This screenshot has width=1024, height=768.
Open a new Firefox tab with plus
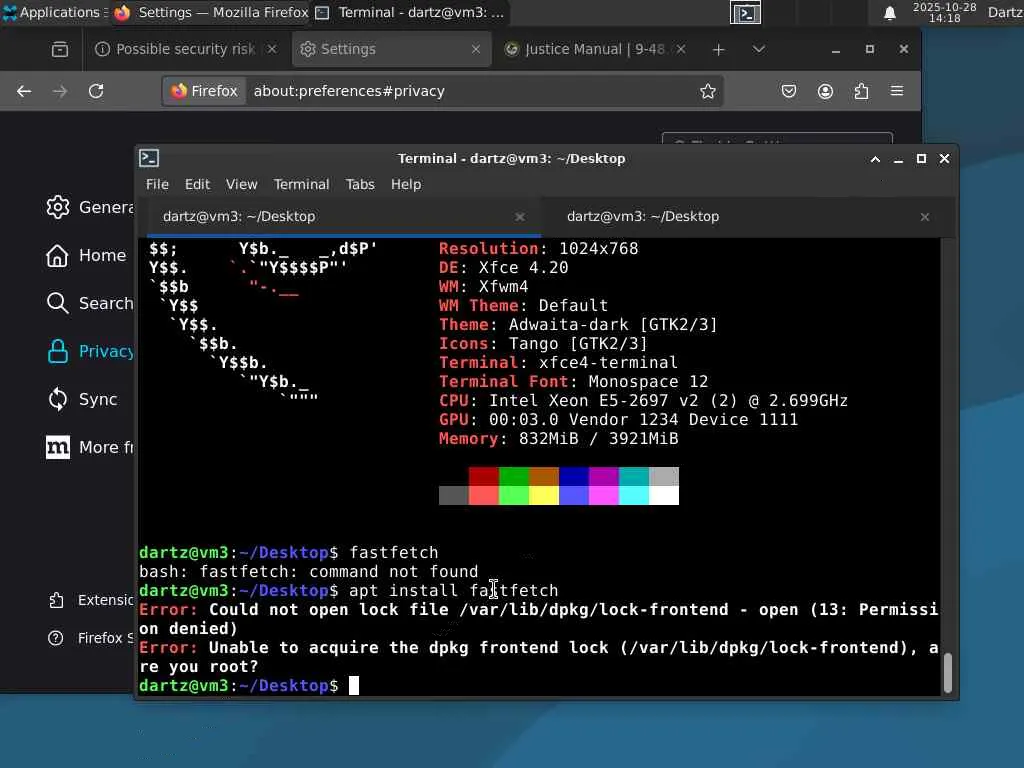tap(718, 50)
